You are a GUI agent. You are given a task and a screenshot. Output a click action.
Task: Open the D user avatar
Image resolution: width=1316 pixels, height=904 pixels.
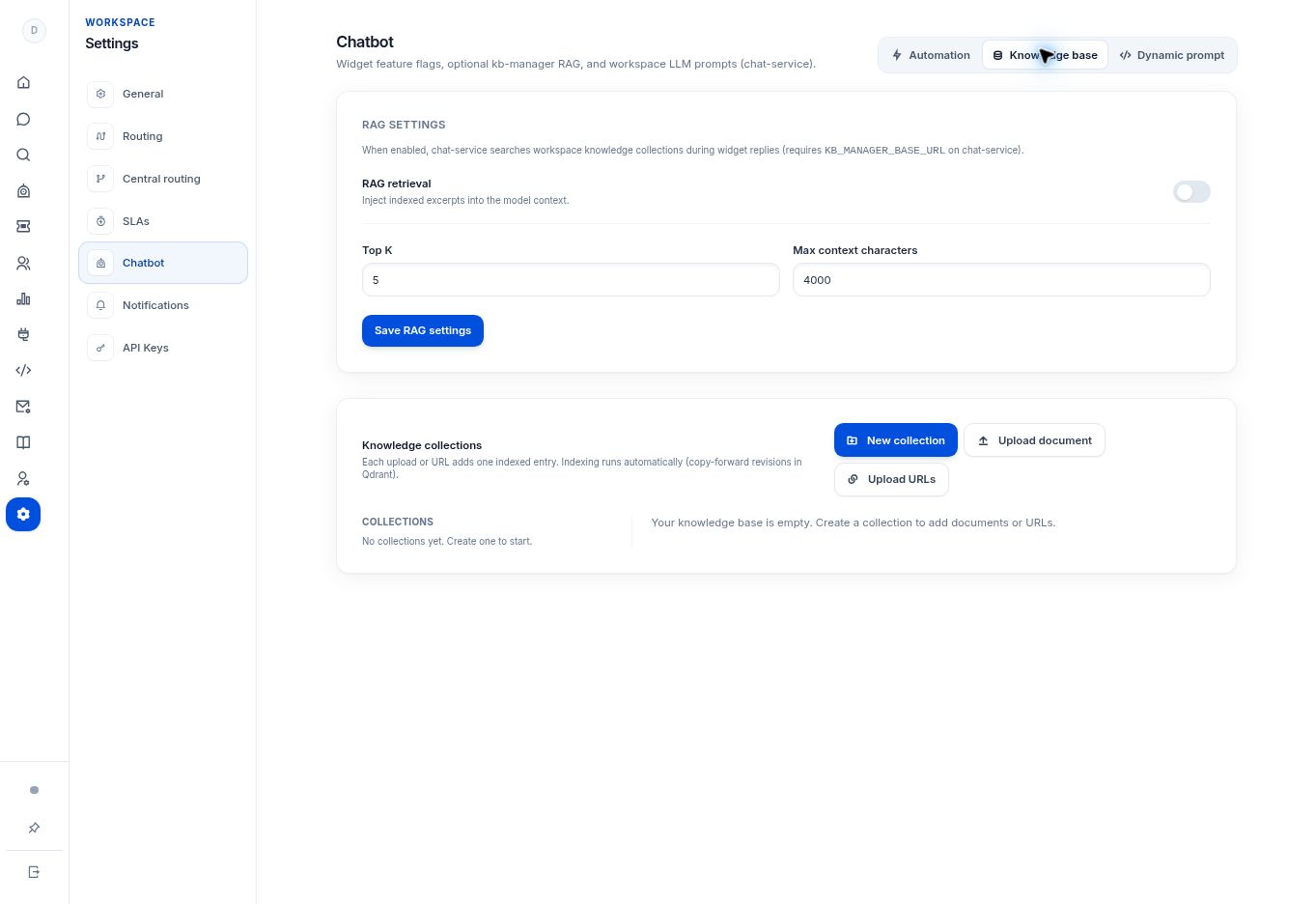click(x=34, y=30)
